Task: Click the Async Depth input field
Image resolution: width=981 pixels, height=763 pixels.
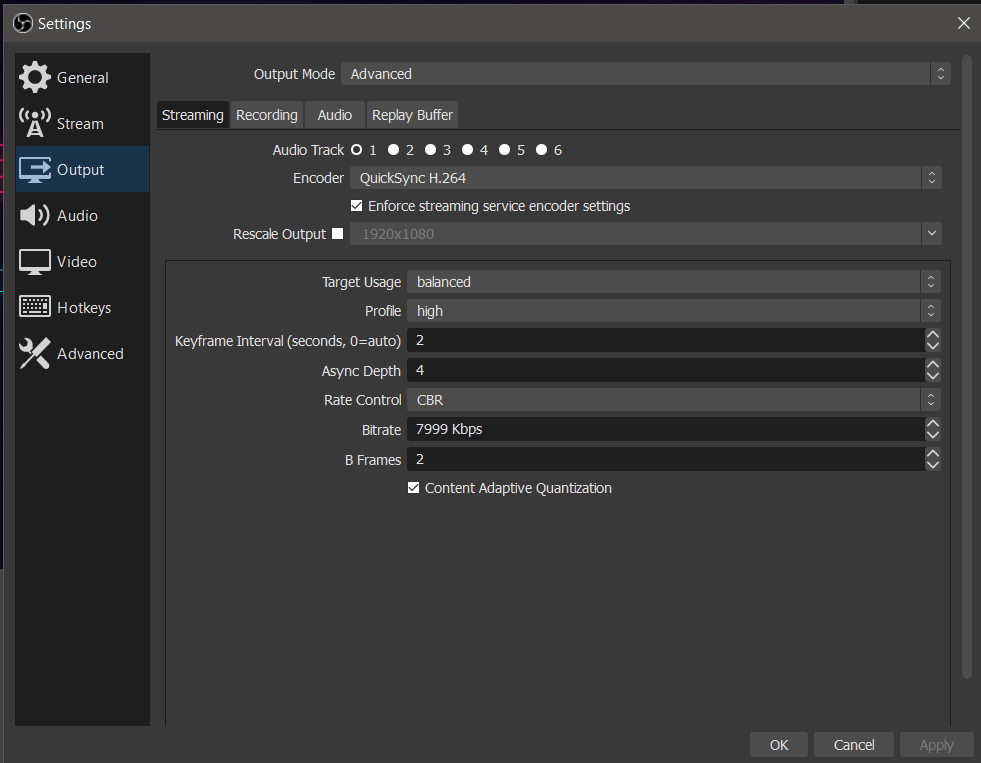Action: tap(666, 370)
